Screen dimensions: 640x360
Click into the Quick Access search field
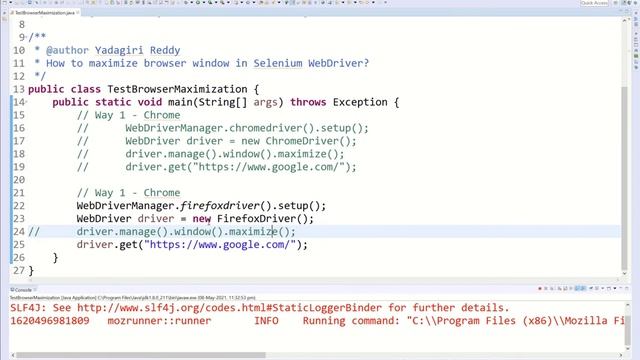(594, 3)
